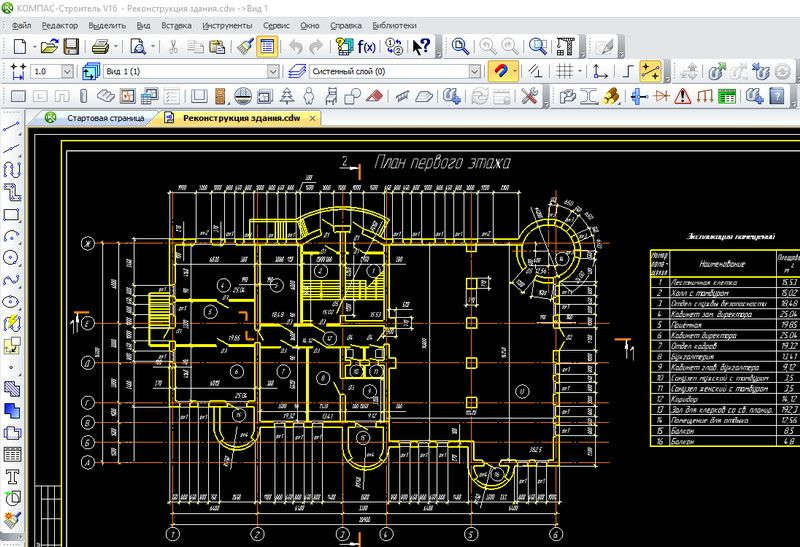
Task: Select the circle tool in left toolbar
Action: (11, 258)
